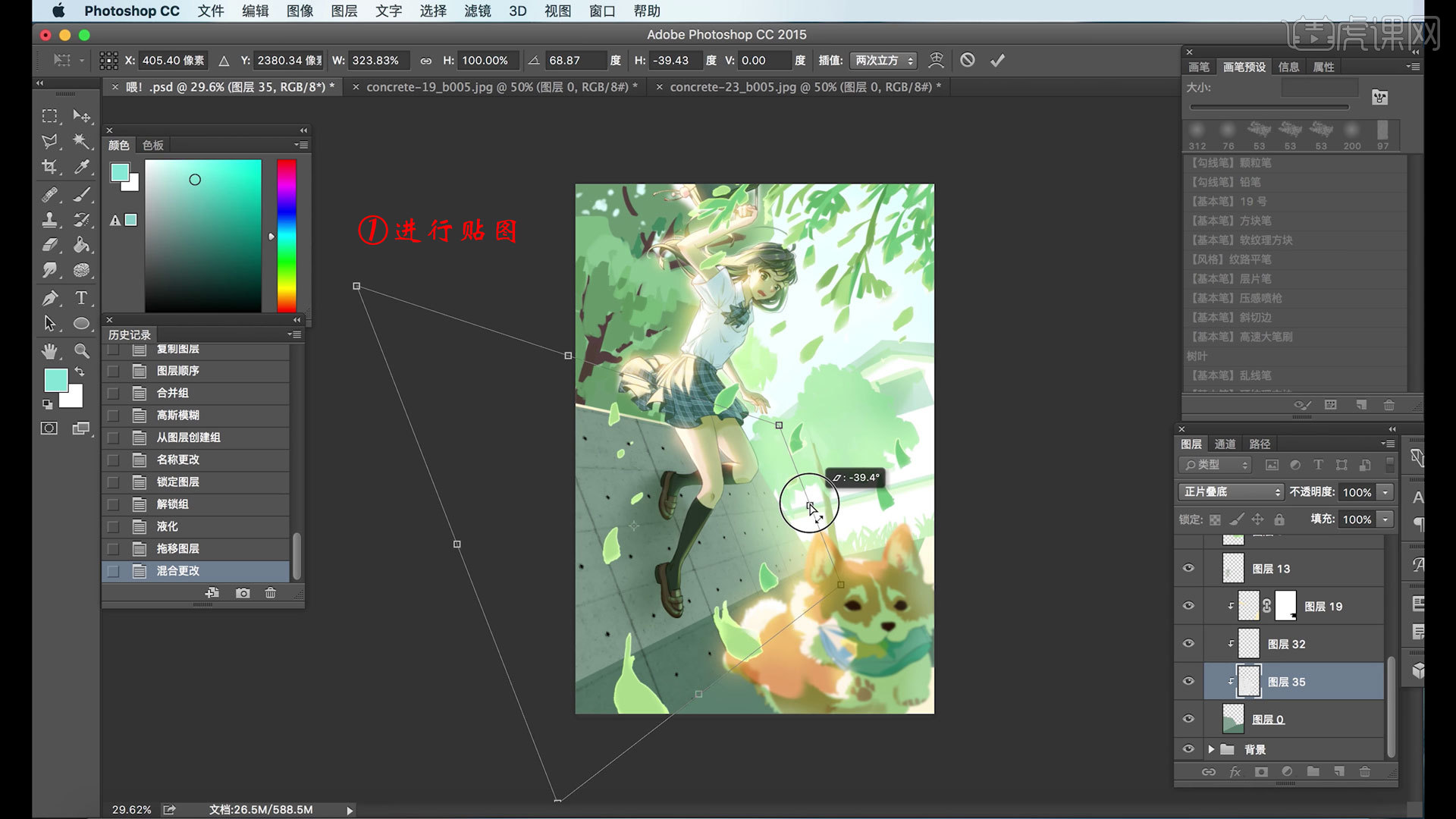Open fill 填充 dropdown arrow
Viewport: 1456px width, 819px height.
pyautogui.click(x=1385, y=519)
